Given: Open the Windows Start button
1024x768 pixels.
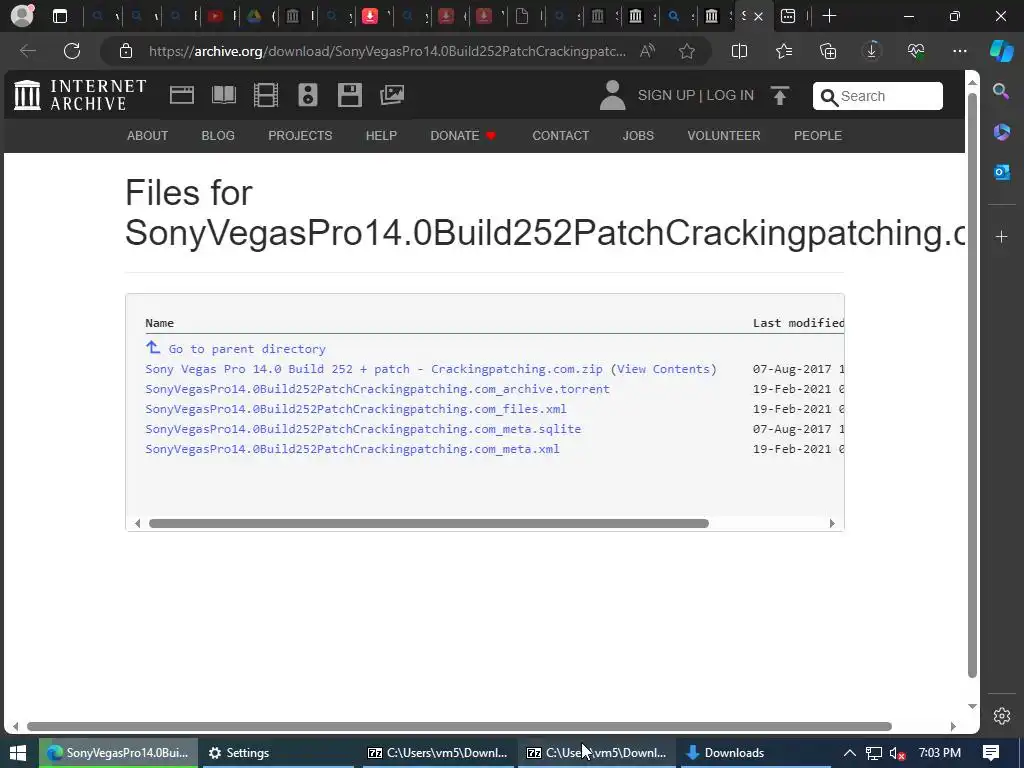Looking at the screenshot, I should (18, 753).
